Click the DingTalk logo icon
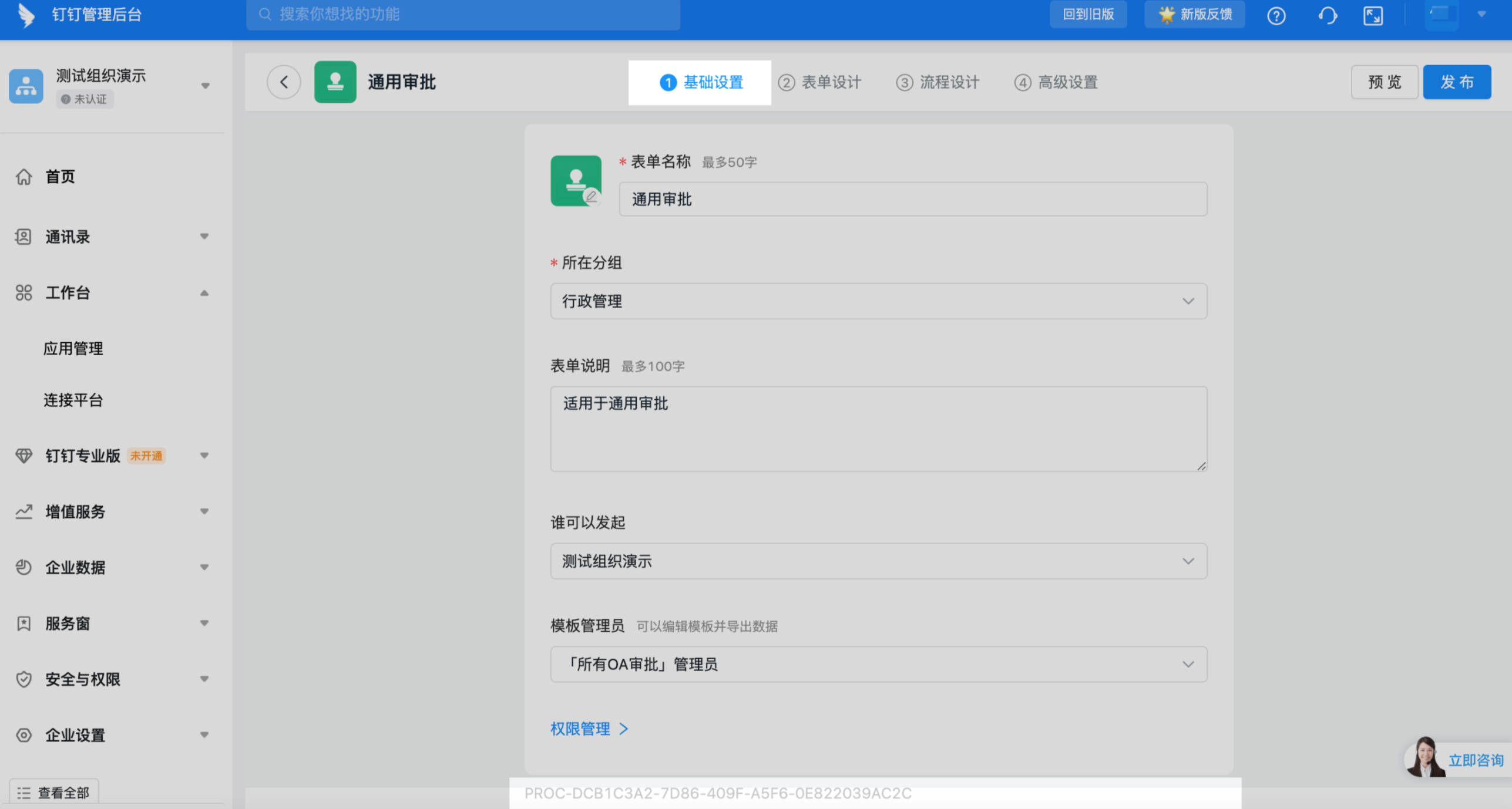The width and height of the screenshot is (1512, 809). [25, 15]
